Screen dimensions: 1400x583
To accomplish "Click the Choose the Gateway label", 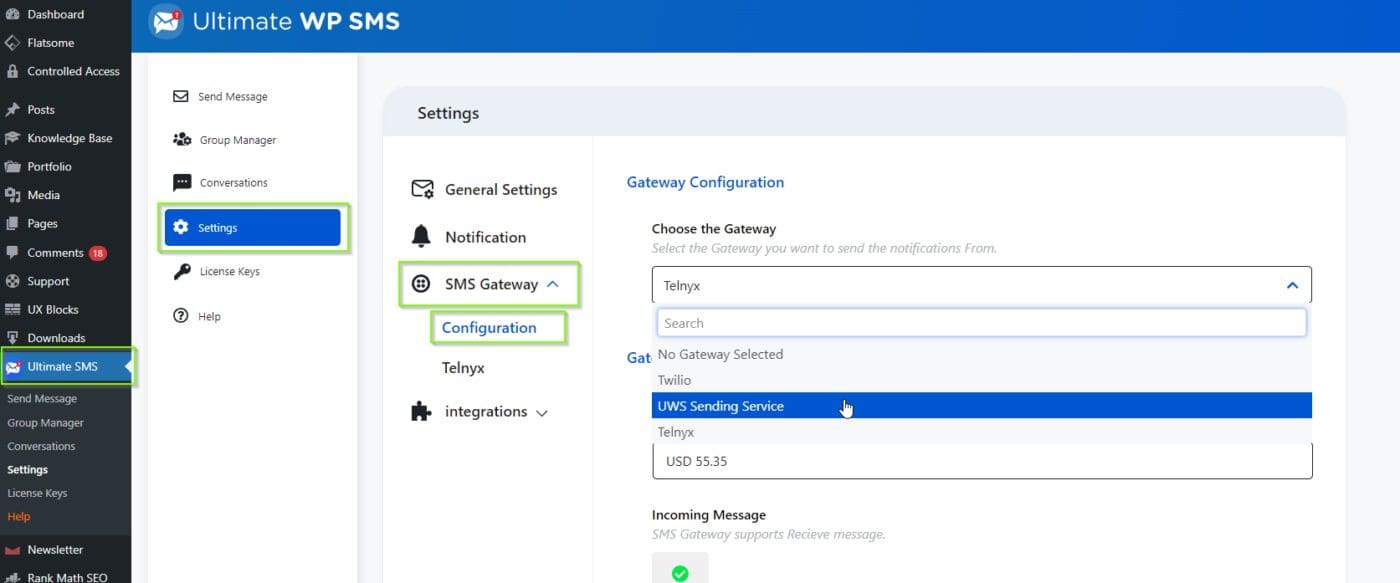I will tap(714, 229).
